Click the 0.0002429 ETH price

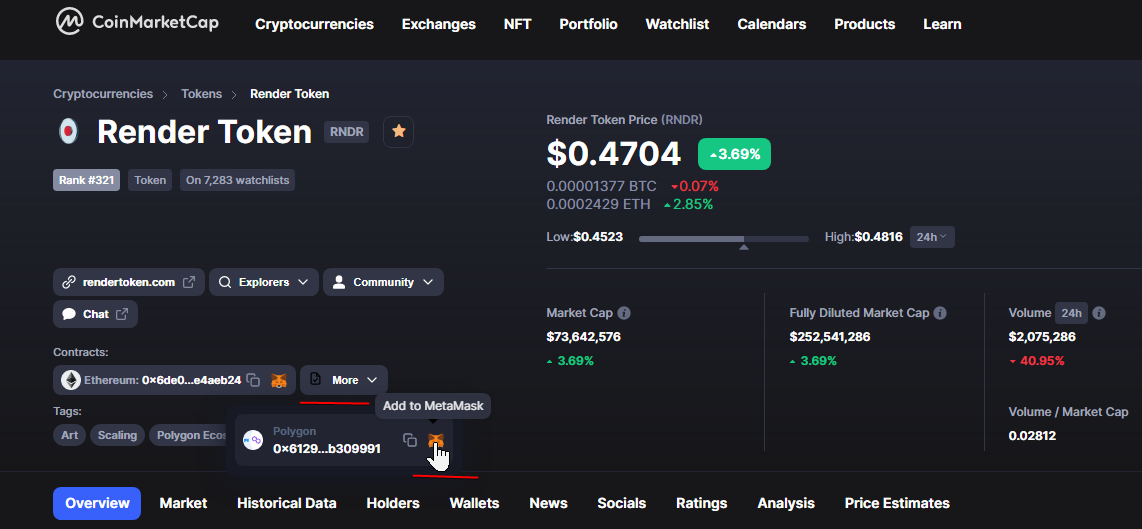(599, 205)
